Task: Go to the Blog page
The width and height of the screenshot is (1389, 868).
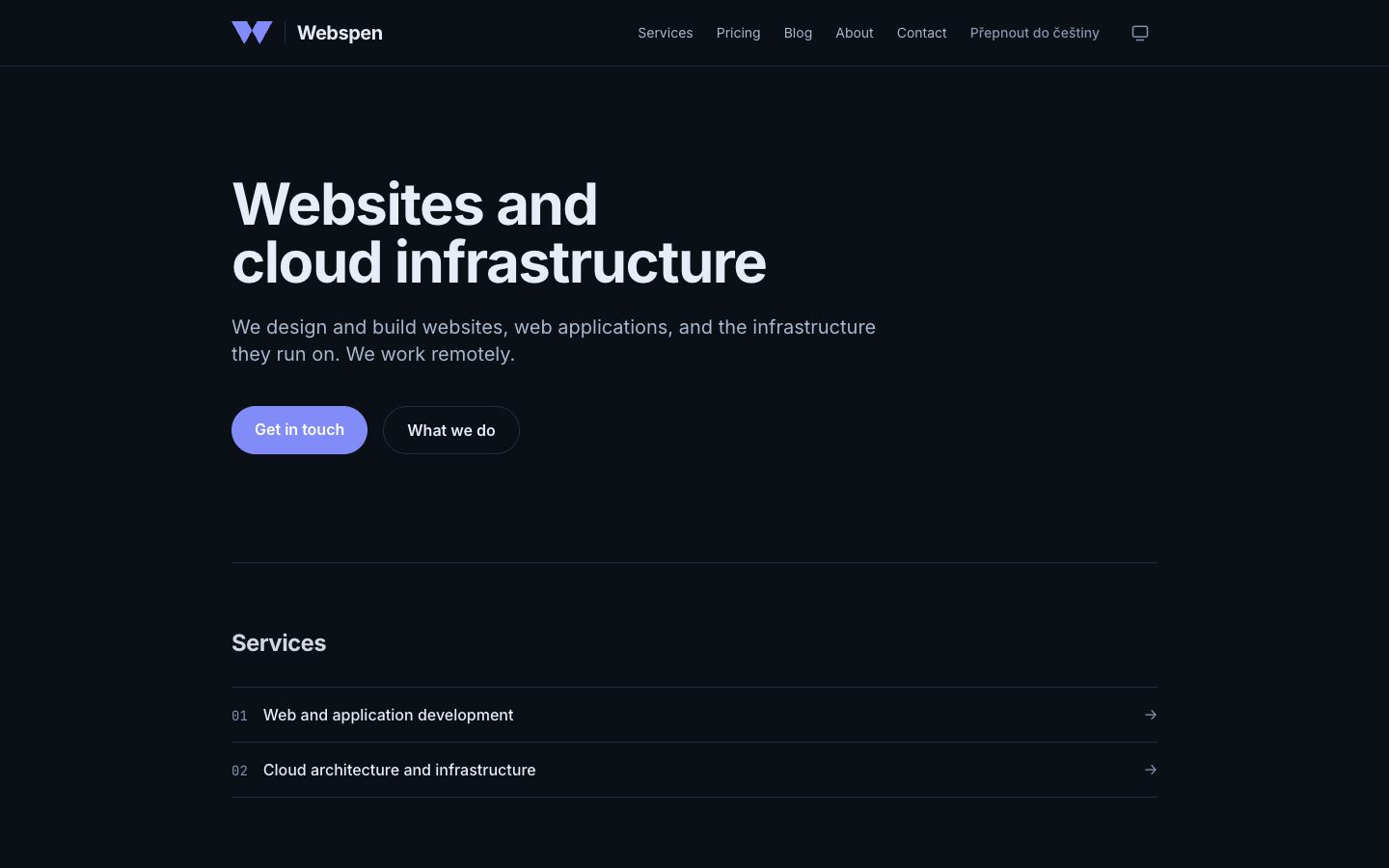Action: click(x=798, y=33)
